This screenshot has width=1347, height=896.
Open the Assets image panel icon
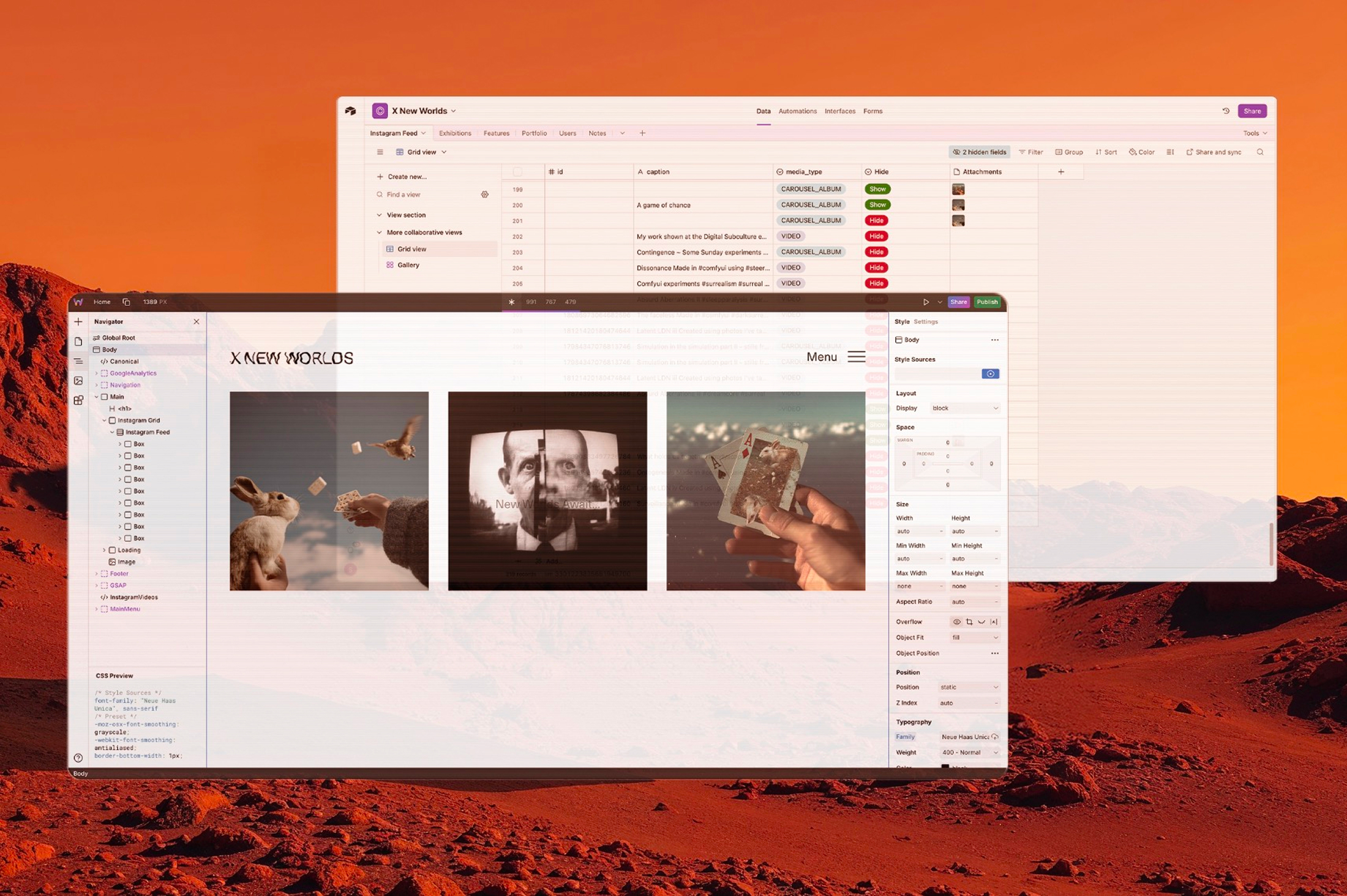[78, 381]
